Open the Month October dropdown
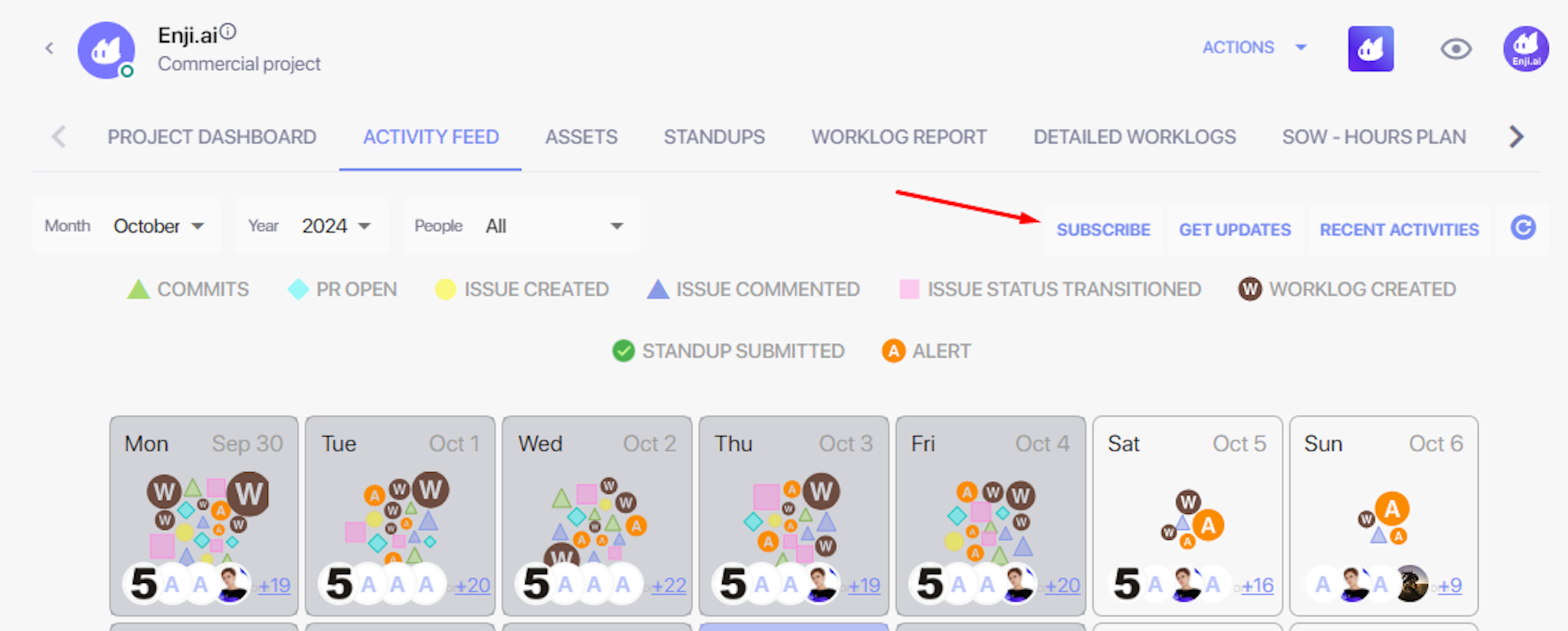 pyautogui.click(x=127, y=226)
